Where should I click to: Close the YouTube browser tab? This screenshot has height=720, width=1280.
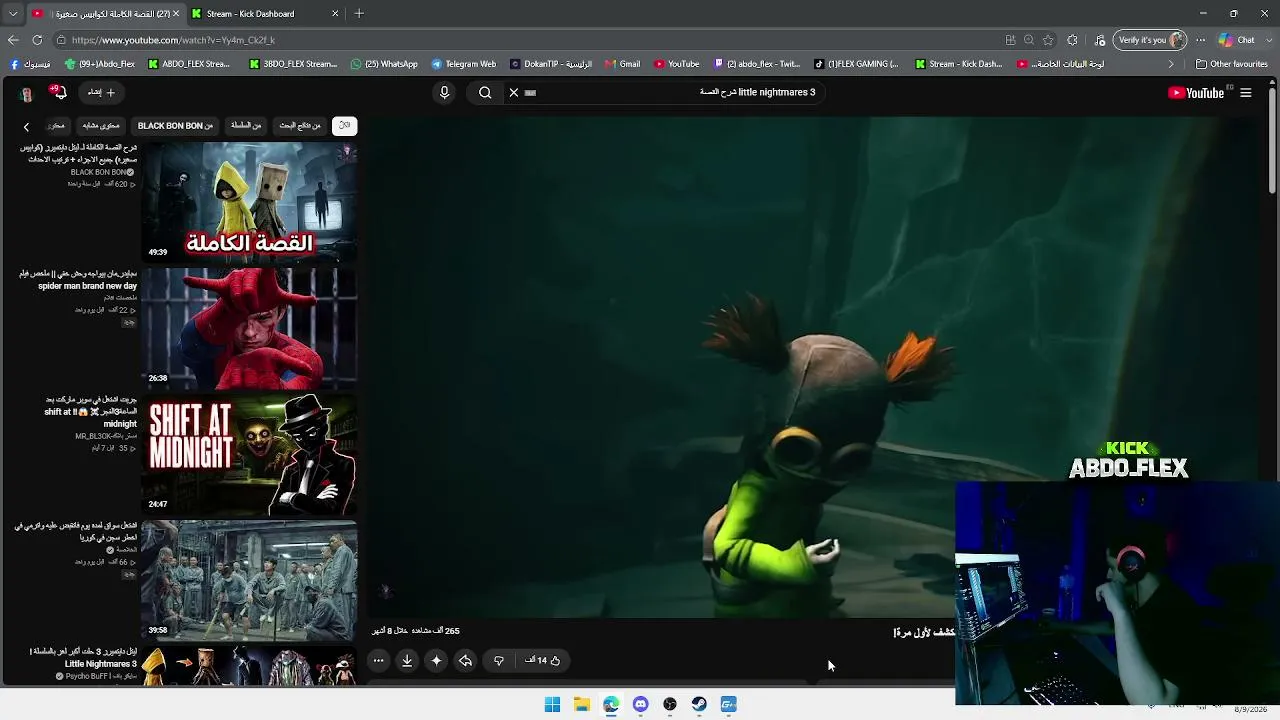pyautogui.click(x=176, y=14)
